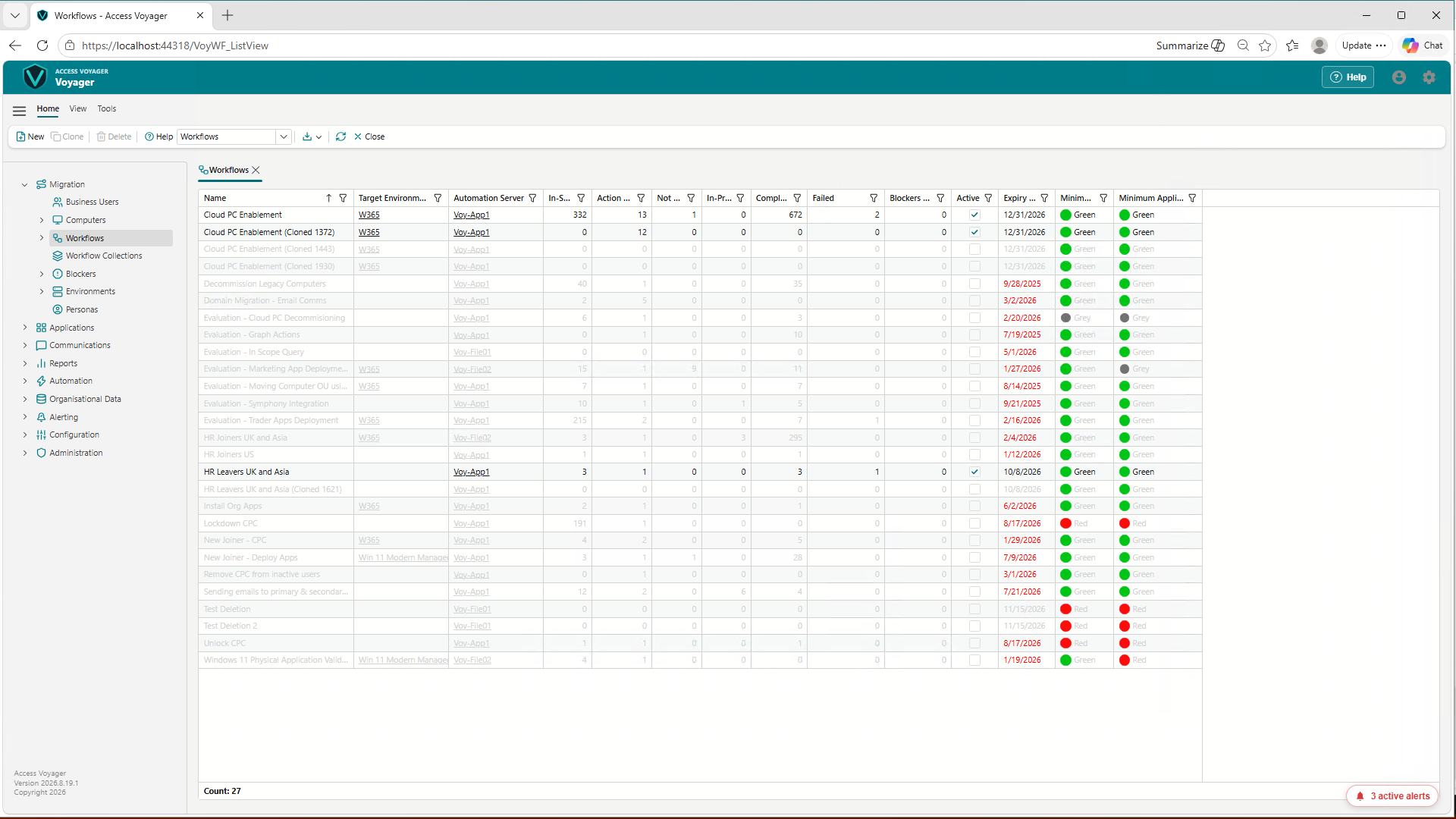
Task: Open the settings gear icon in header
Action: coord(1429,77)
